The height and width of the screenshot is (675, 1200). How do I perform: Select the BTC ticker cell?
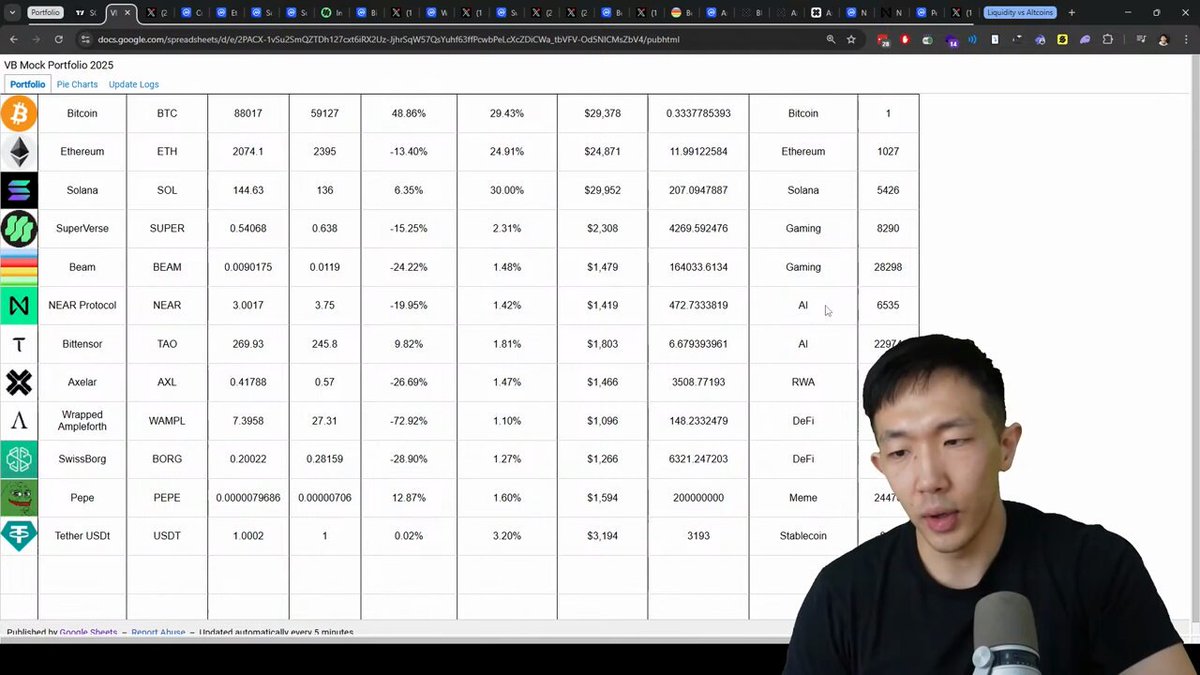[x=167, y=114]
